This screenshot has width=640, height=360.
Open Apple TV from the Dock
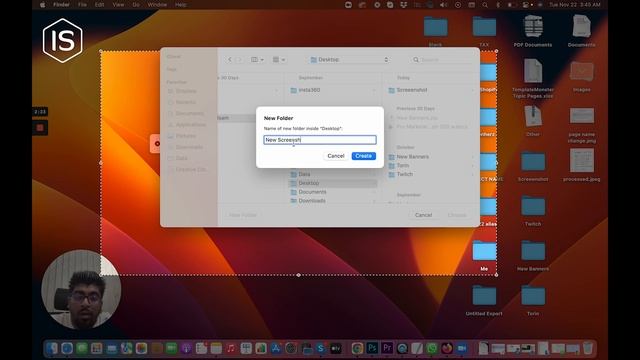tap(336, 348)
